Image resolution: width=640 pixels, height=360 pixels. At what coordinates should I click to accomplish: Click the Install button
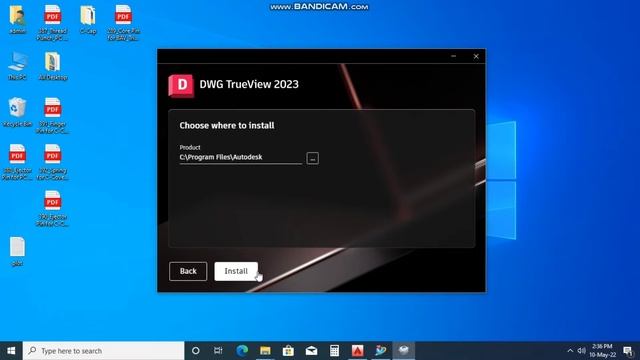(x=236, y=271)
